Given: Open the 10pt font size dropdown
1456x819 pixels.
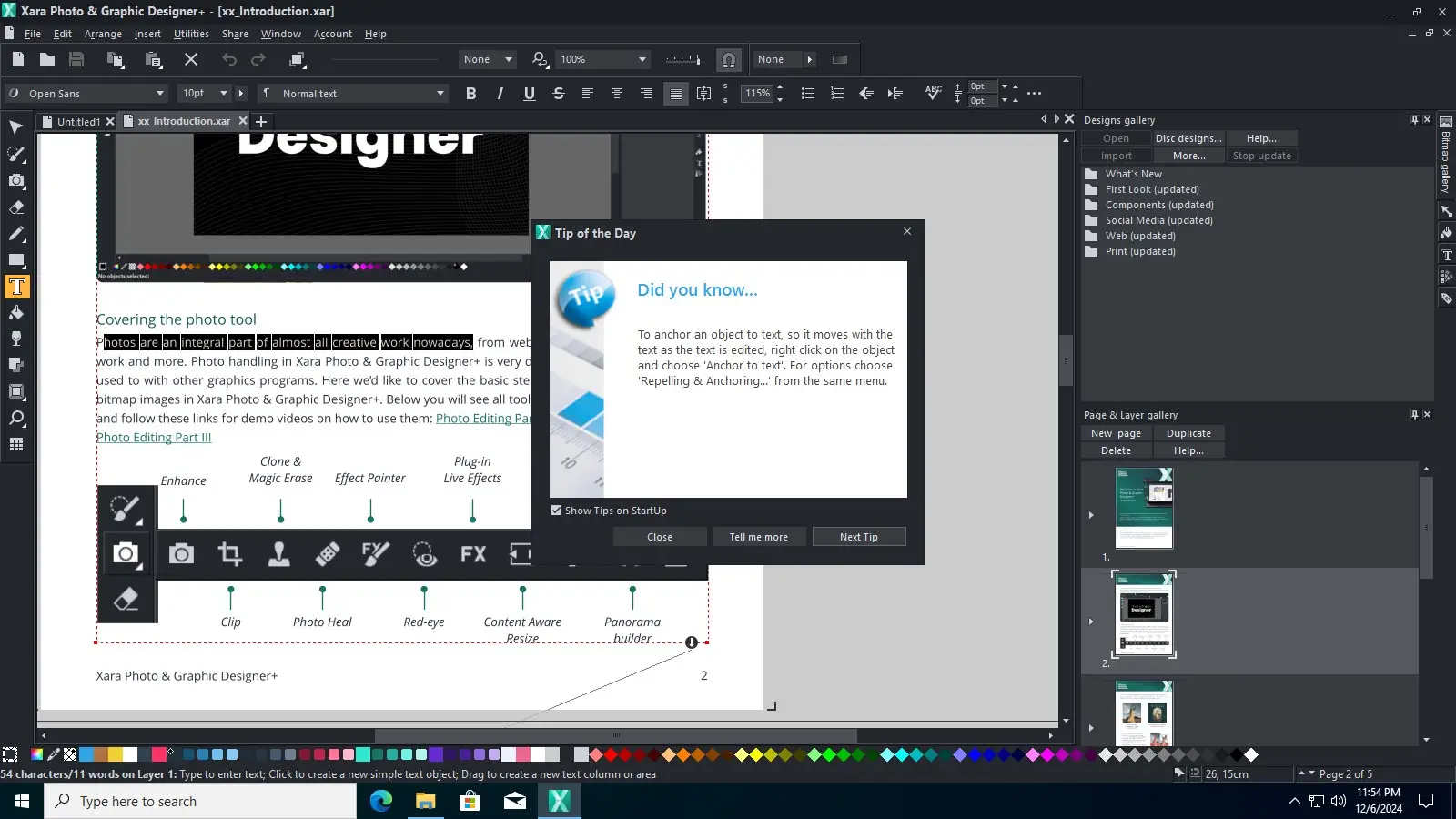Looking at the screenshot, I should (205, 94).
